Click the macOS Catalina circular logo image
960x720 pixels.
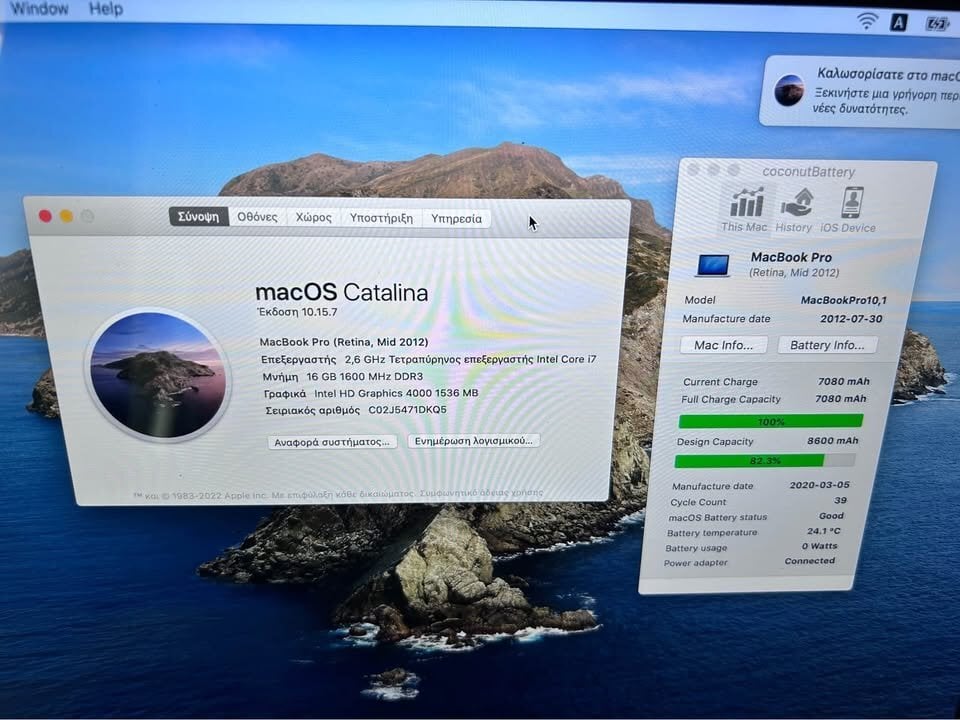click(158, 375)
